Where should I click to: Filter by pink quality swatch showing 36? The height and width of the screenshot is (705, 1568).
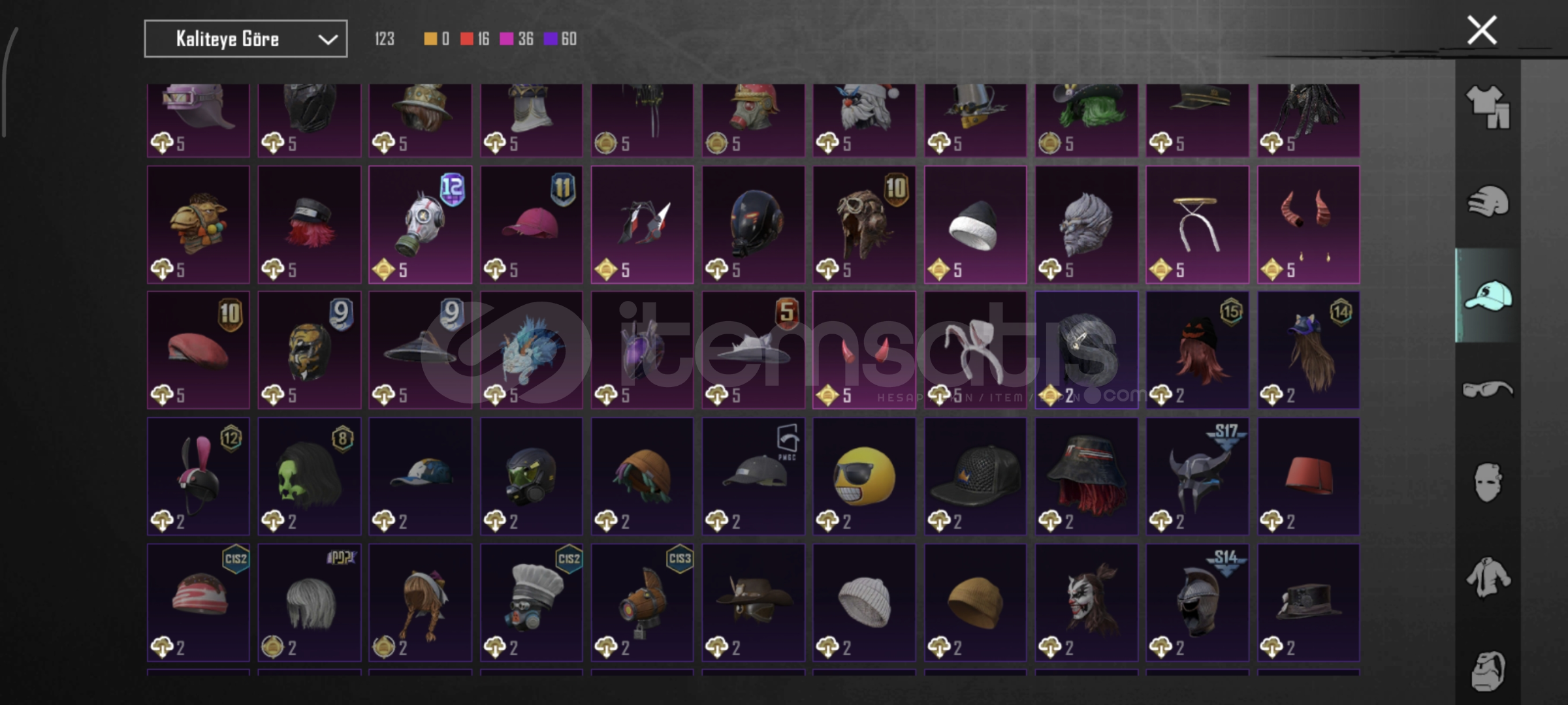tap(506, 39)
